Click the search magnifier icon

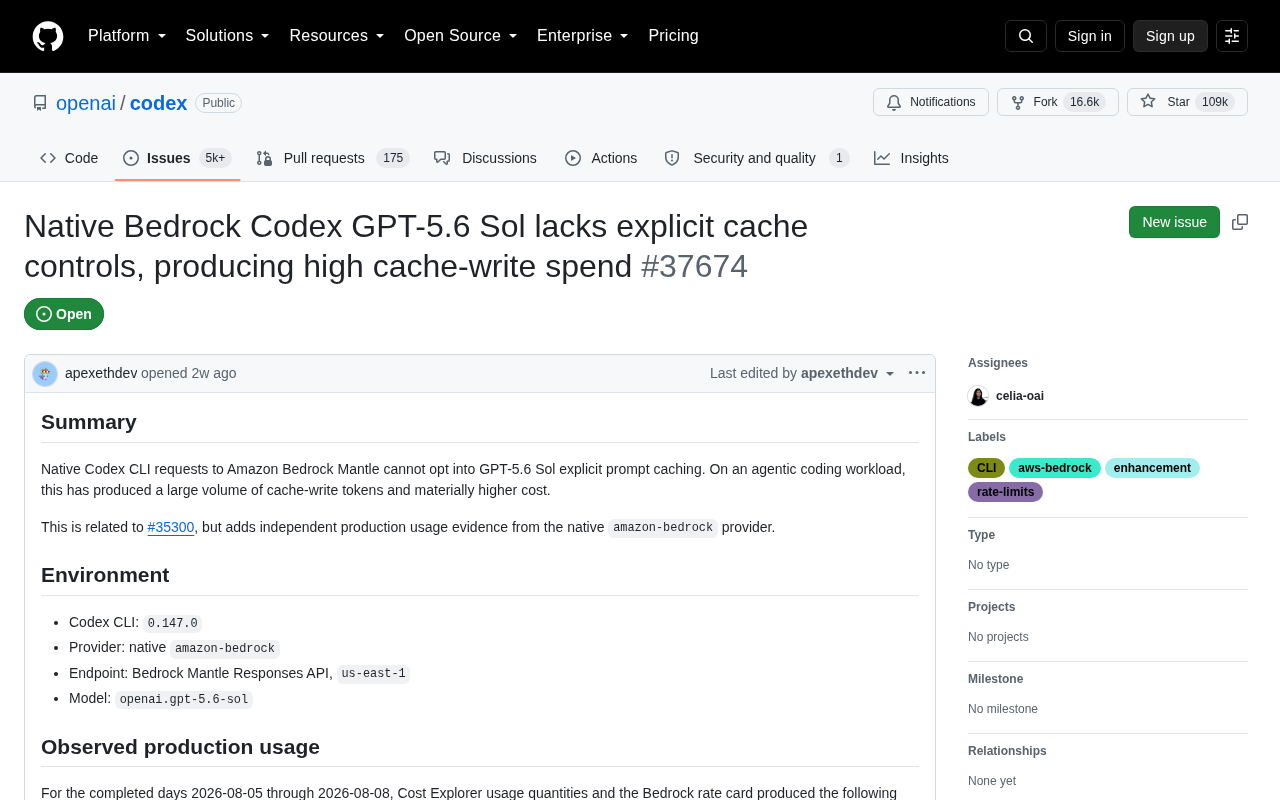[x=1026, y=36]
